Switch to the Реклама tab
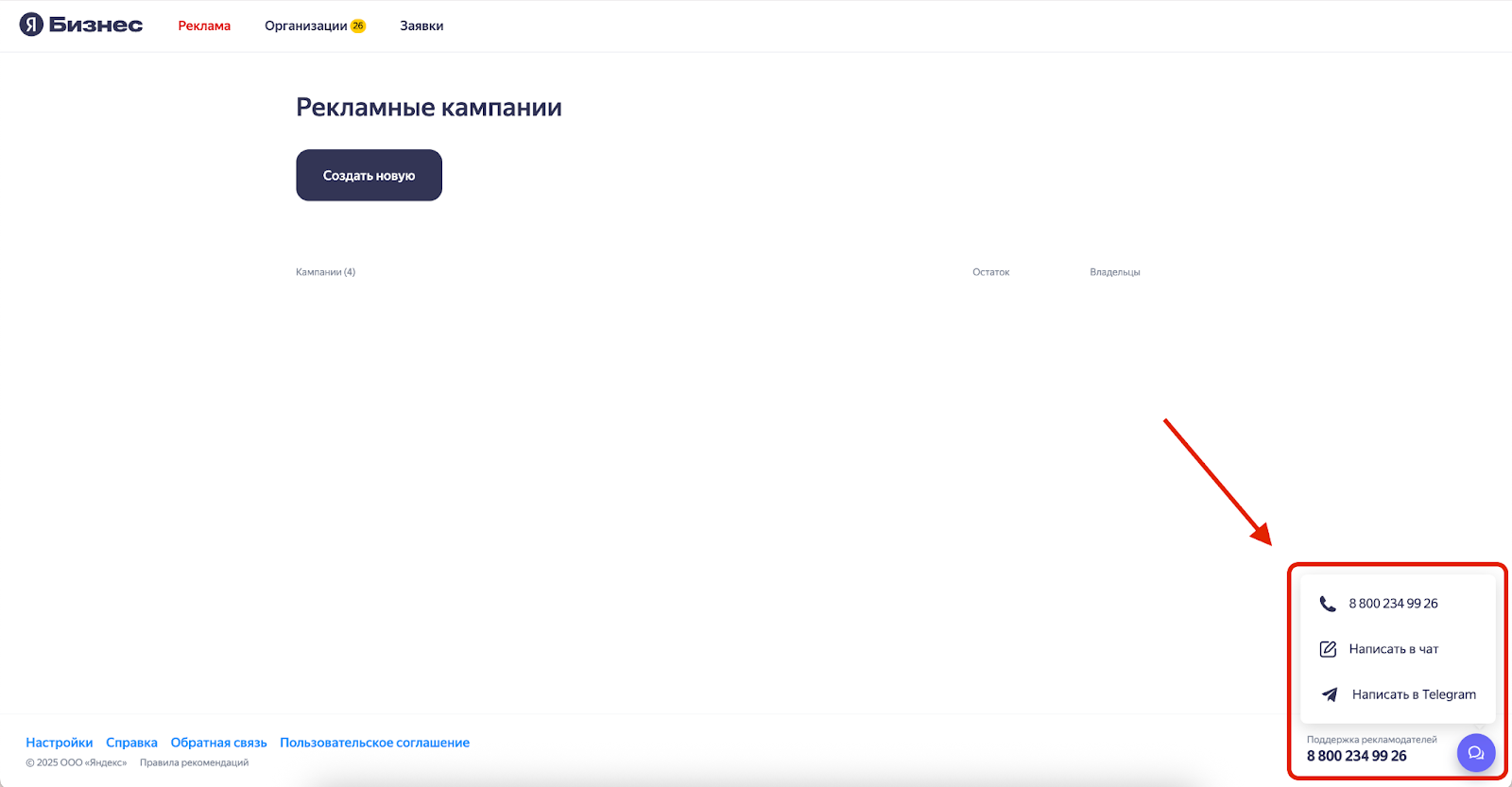 click(x=204, y=26)
